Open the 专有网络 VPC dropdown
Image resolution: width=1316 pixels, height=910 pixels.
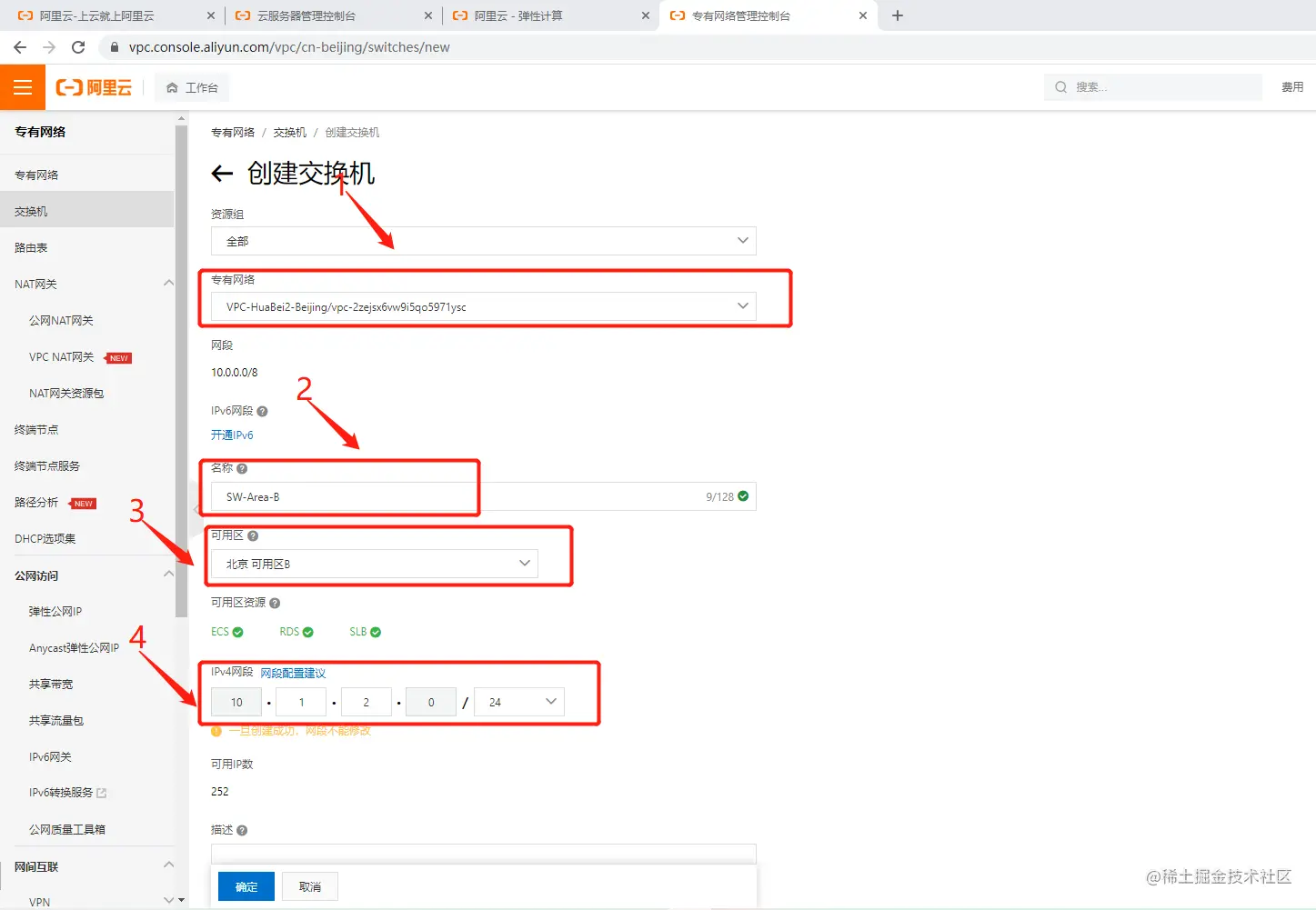[484, 306]
